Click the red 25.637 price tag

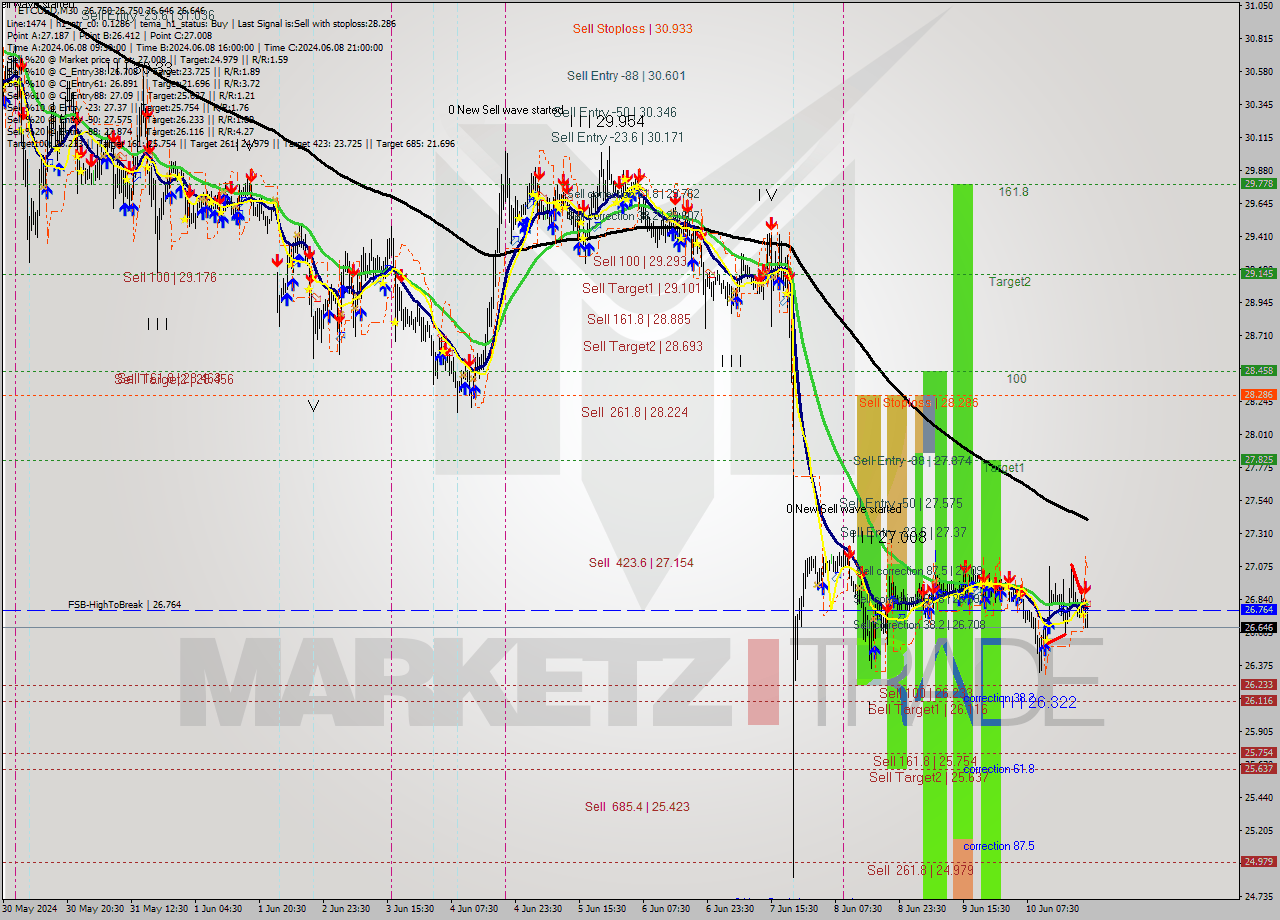click(1258, 769)
